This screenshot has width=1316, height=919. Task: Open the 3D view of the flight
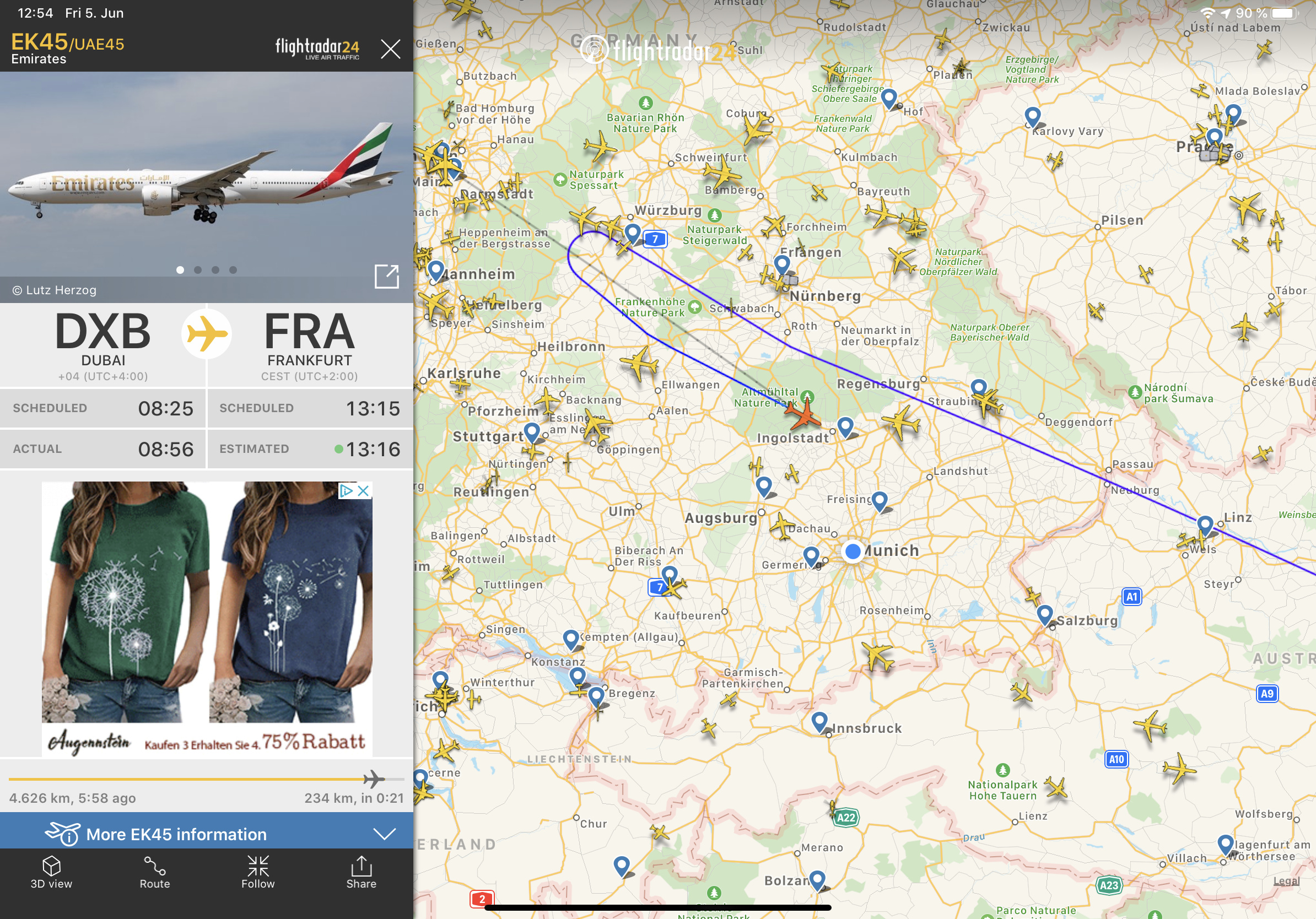52,872
